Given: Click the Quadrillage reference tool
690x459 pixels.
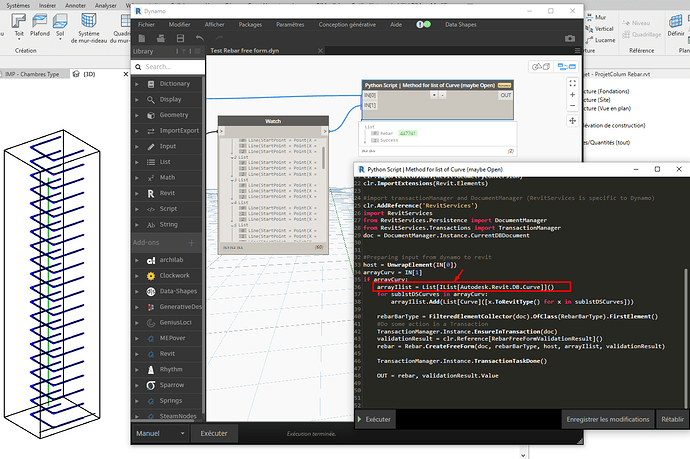Looking at the screenshot, I should click(642, 34).
